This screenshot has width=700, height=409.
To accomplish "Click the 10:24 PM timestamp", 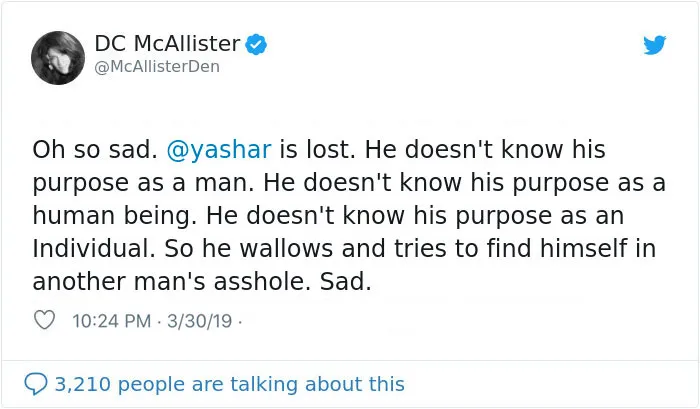I will tap(112, 321).
